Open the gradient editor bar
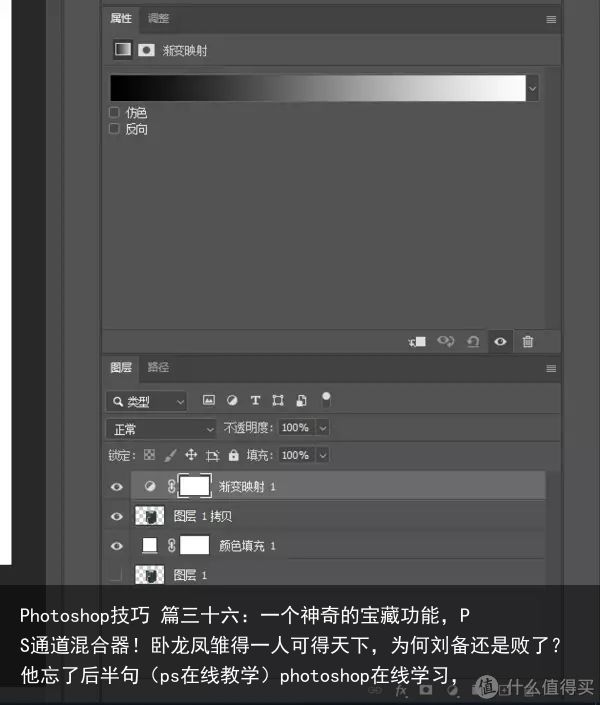Image resolution: width=600 pixels, height=705 pixels. tap(318, 88)
